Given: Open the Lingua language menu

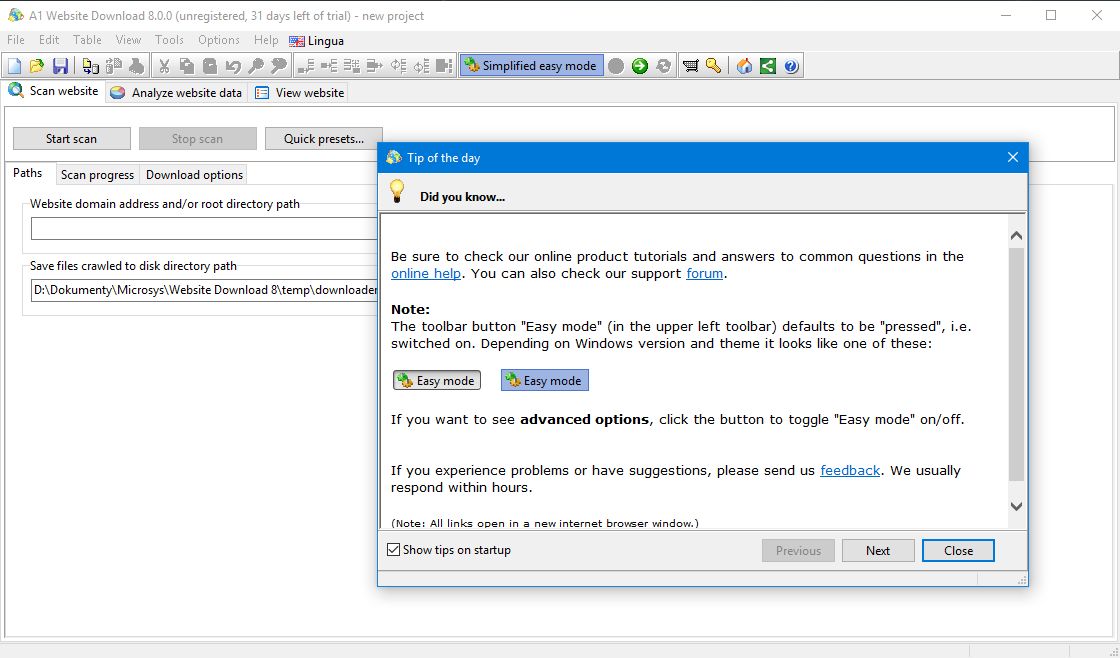Looking at the screenshot, I should point(316,41).
